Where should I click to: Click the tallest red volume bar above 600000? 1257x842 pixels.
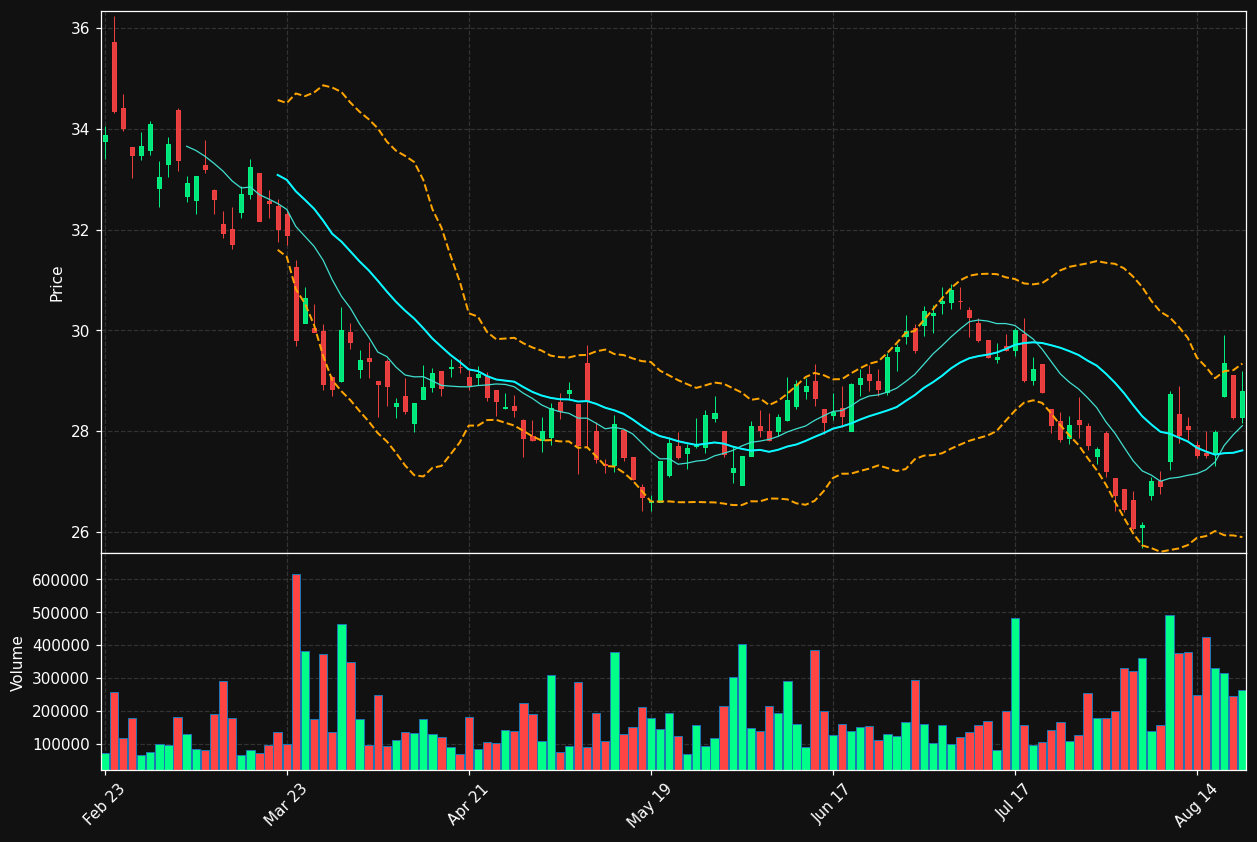pos(296,672)
